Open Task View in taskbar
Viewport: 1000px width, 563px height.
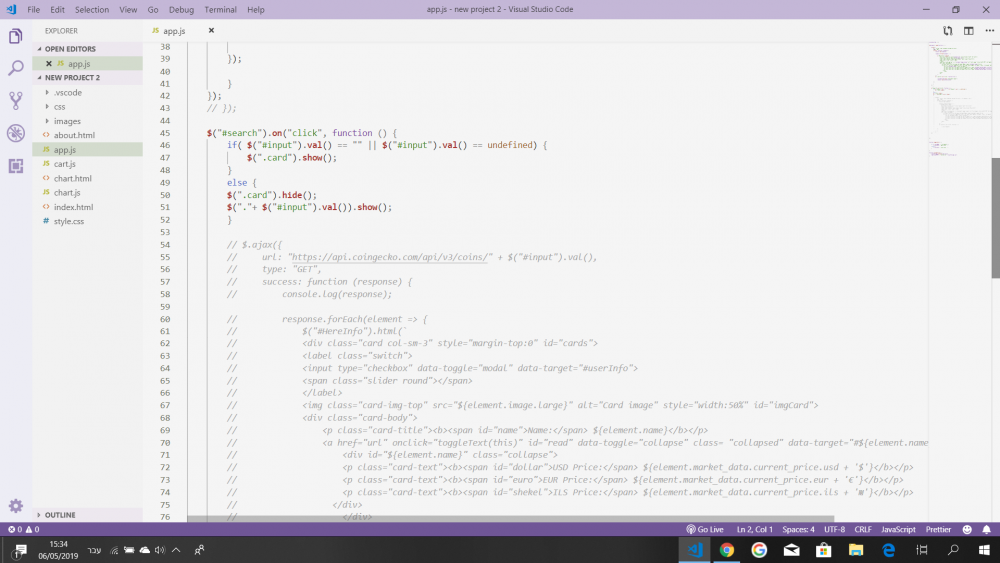922,550
